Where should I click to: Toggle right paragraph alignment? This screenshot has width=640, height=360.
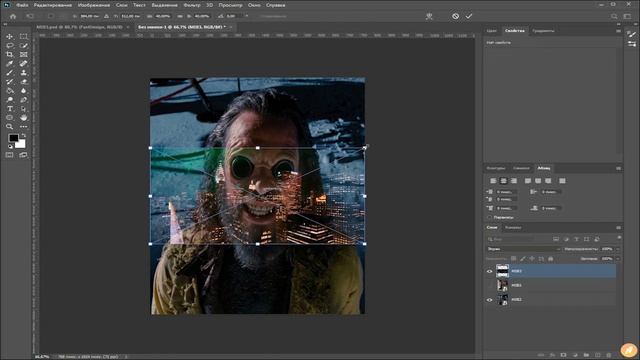(x=513, y=181)
